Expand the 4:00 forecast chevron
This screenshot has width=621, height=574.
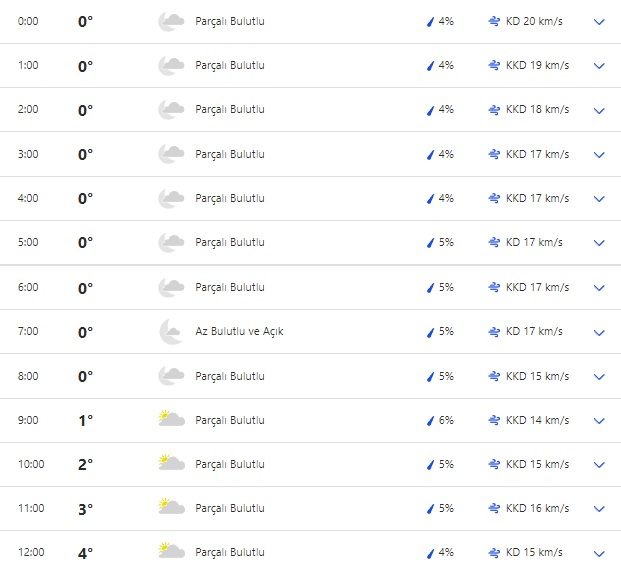pyautogui.click(x=599, y=199)
